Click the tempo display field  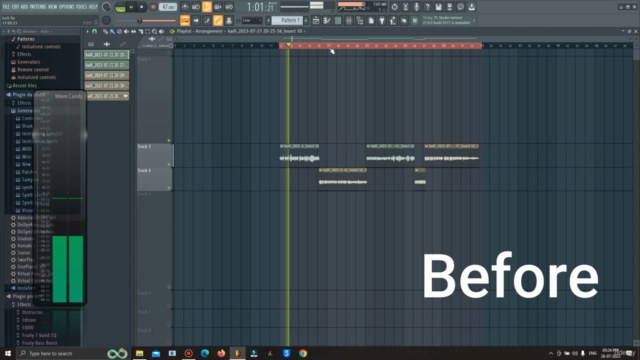point(168,7)
